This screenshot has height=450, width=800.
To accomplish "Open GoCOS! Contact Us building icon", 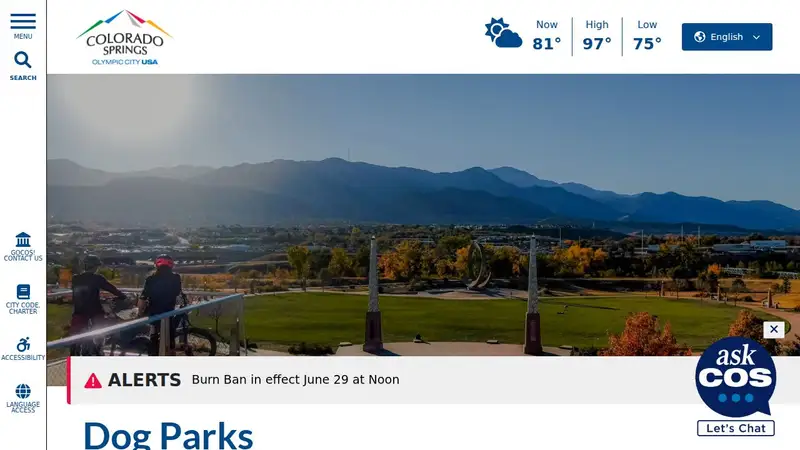I will (x=23, y=239).
